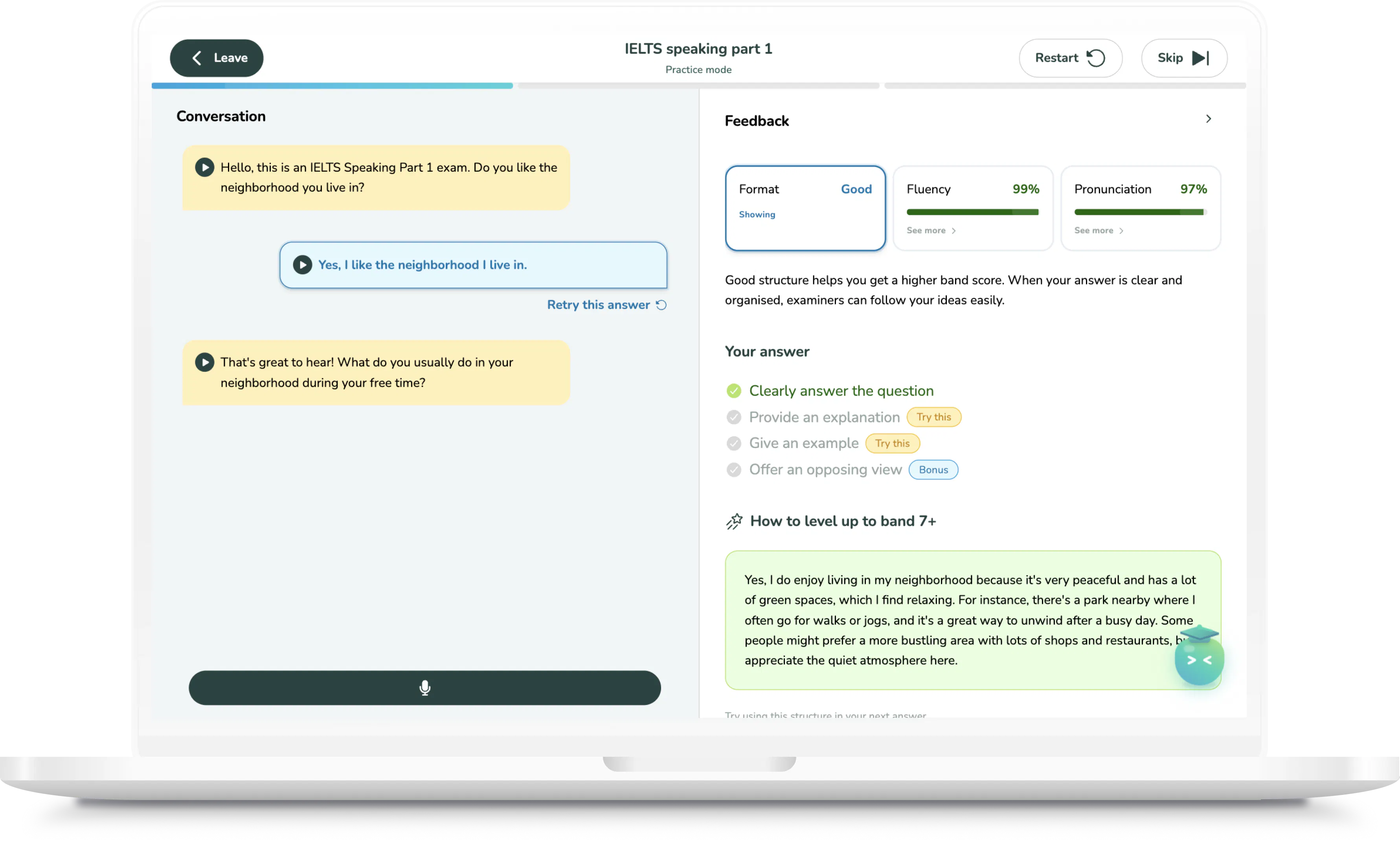The image size is (1400, 844).
Task: Click the 'IELTS speaking part 1' title
Action: [698, 49]
